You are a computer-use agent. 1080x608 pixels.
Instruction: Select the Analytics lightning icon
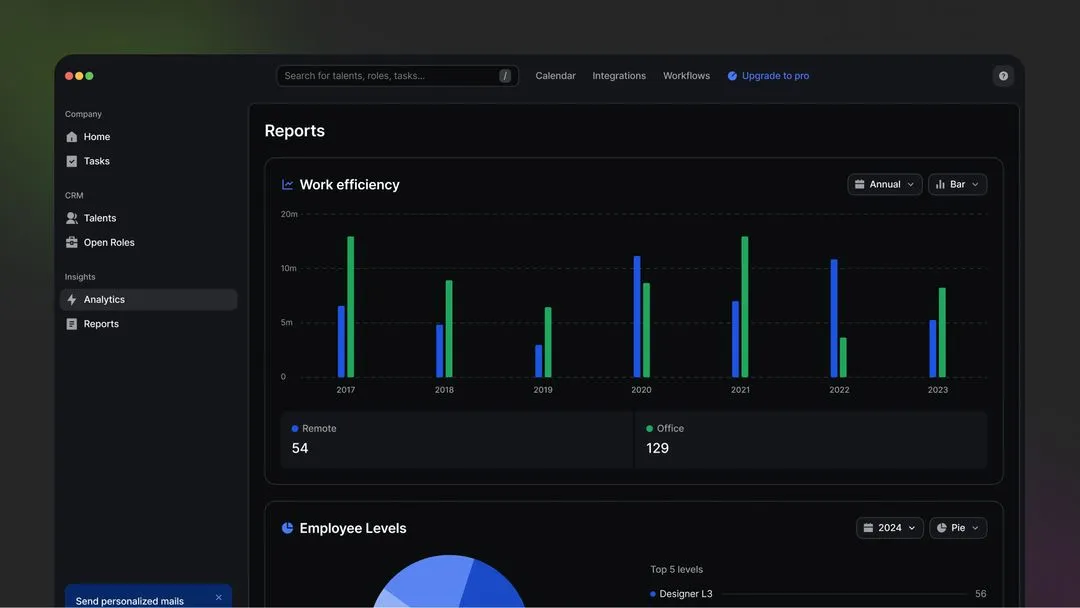(71, 298)
